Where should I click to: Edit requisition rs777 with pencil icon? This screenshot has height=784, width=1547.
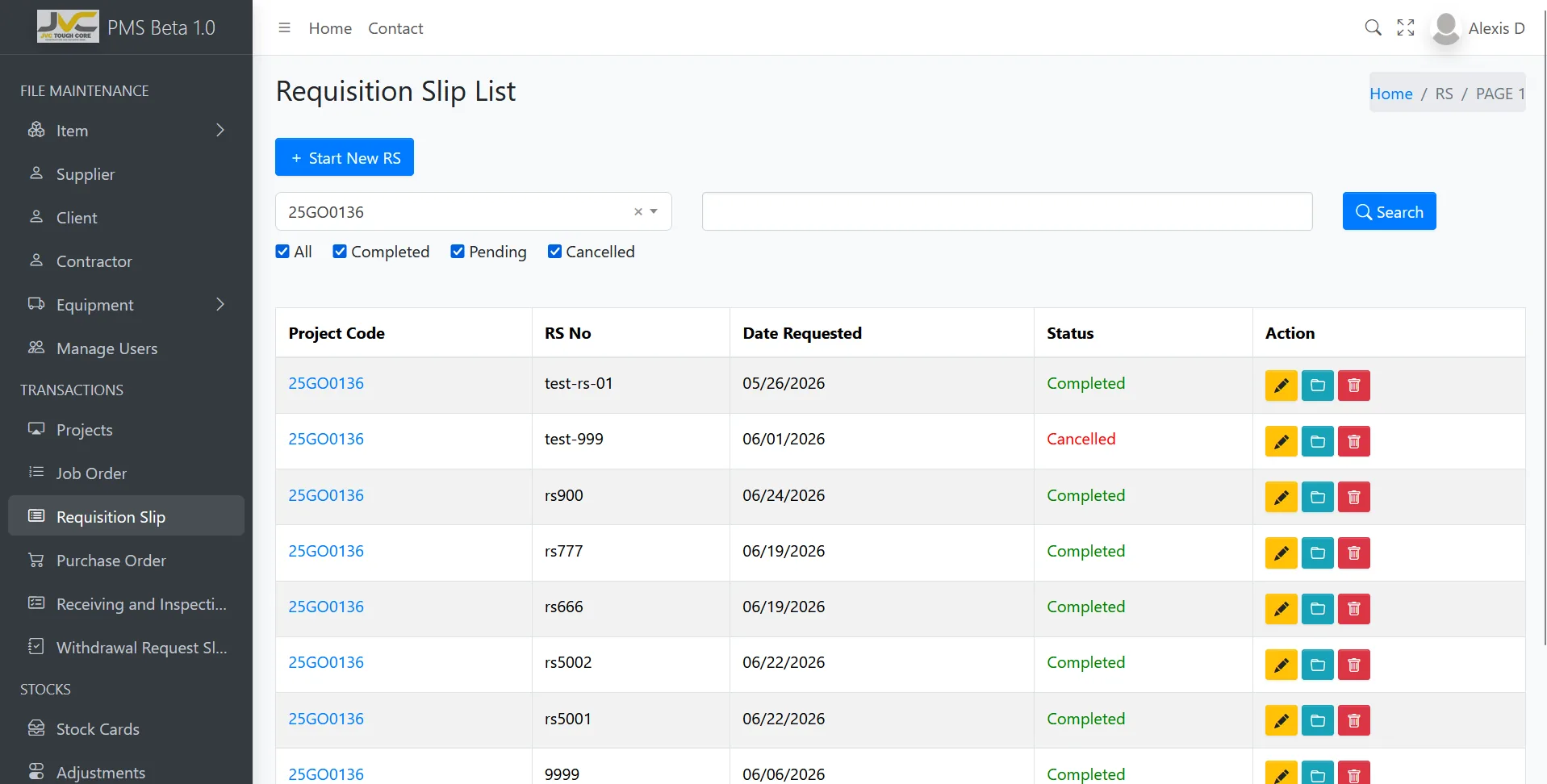coord(1281,553)
